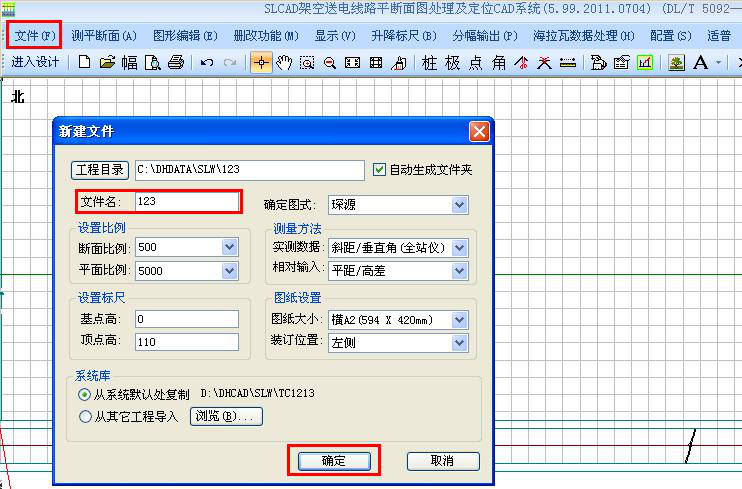Click the project directory path field
Viewport: 742px width, 489px height.
(x=250, y=170)
